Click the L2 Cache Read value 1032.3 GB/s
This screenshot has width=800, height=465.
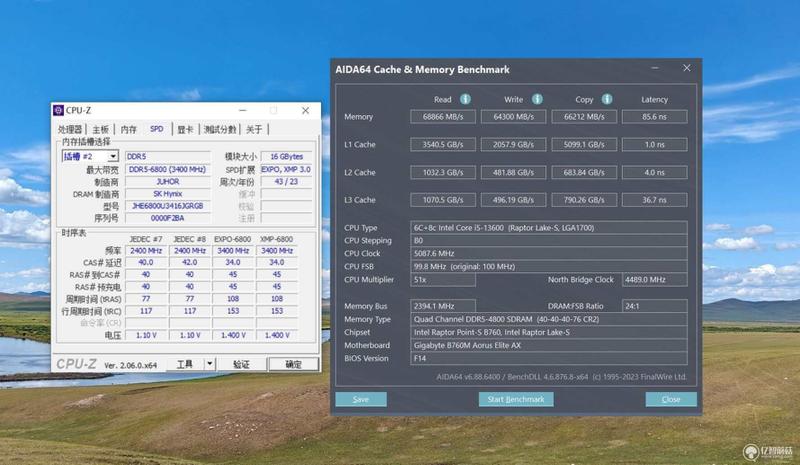coord(443,173)
